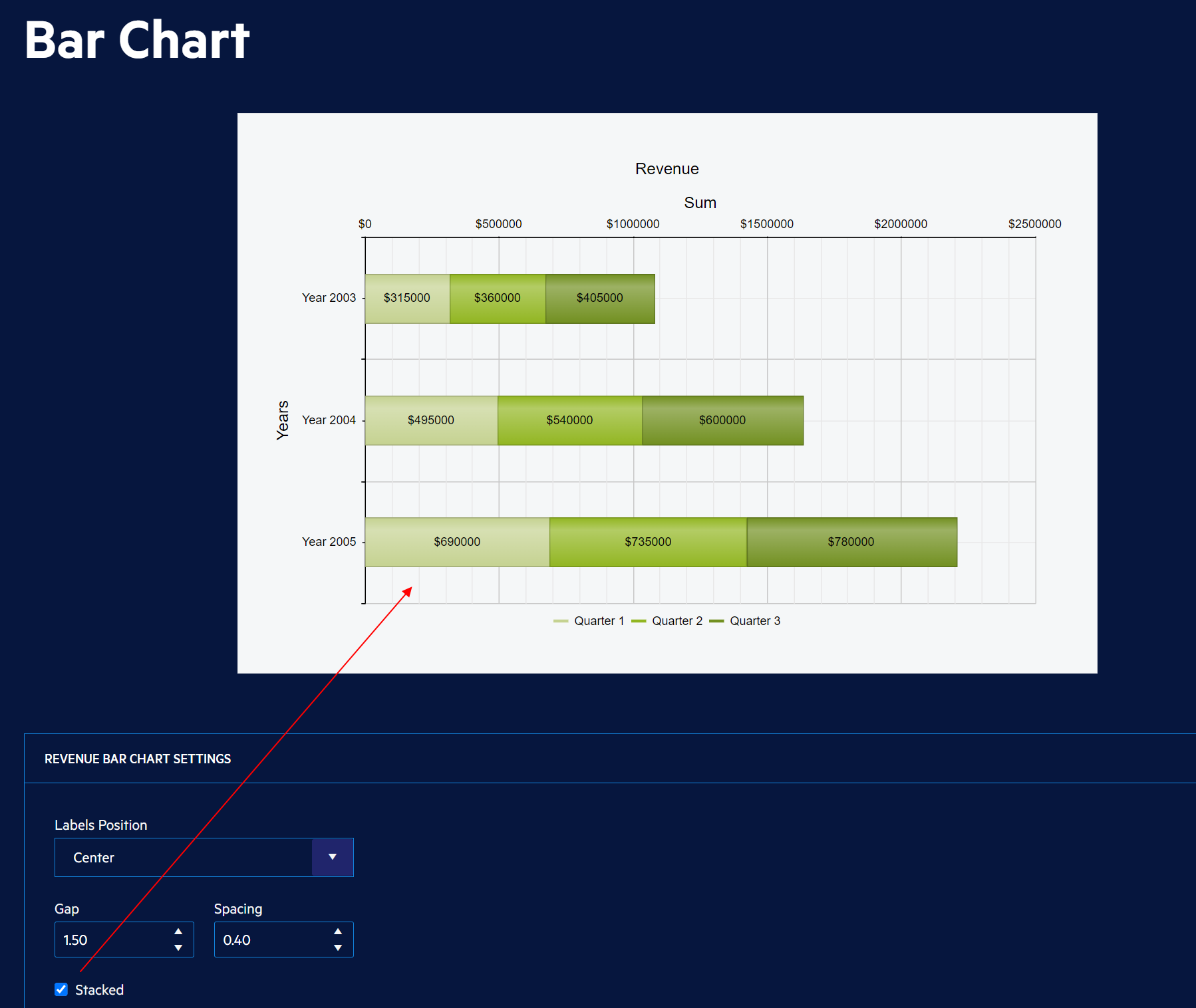
Task: Uncheck the Stacked checkbox
Action: point(61,989)
